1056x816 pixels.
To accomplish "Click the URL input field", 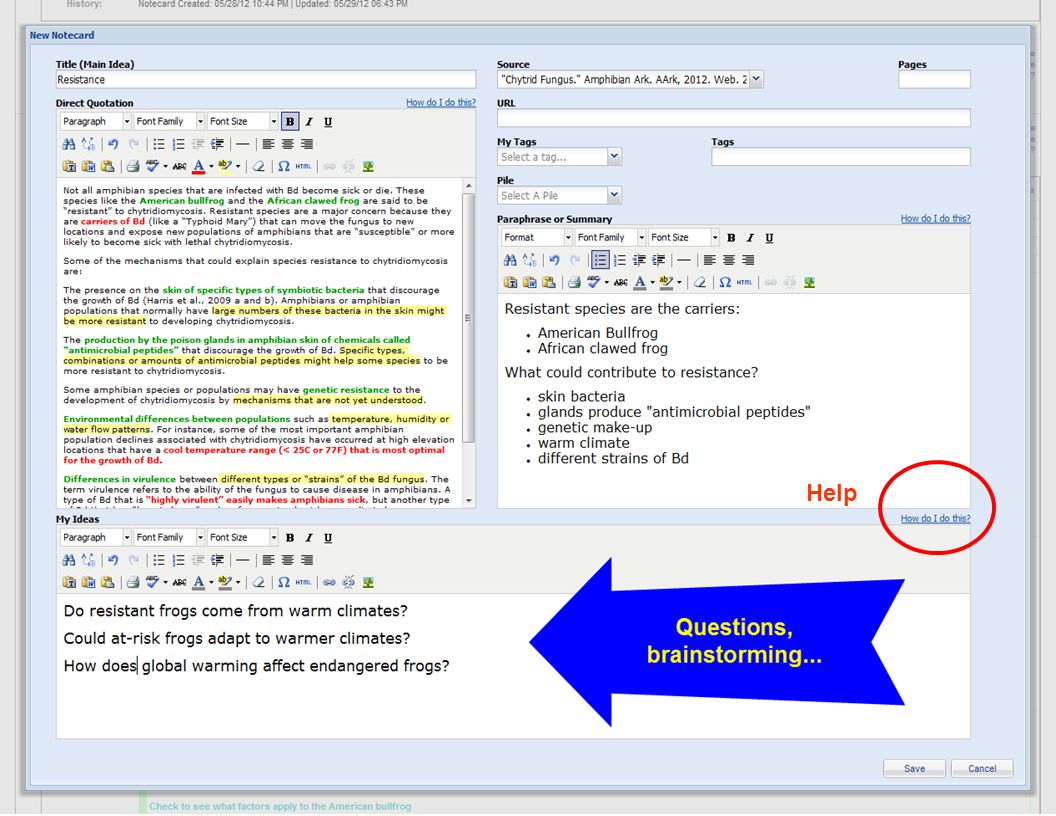I will (x=733, y=118).
